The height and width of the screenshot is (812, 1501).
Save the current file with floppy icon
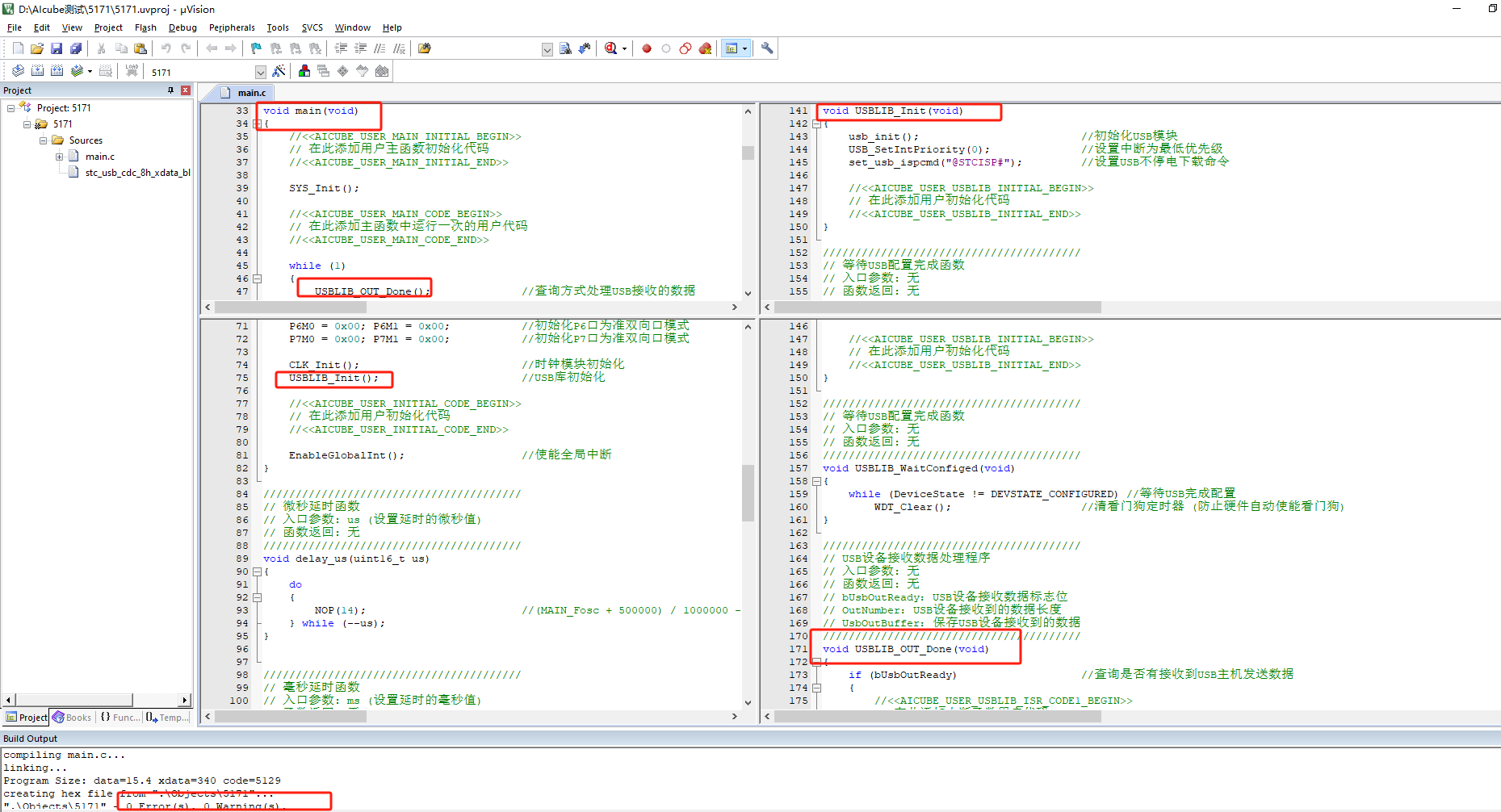pos(57,48)
